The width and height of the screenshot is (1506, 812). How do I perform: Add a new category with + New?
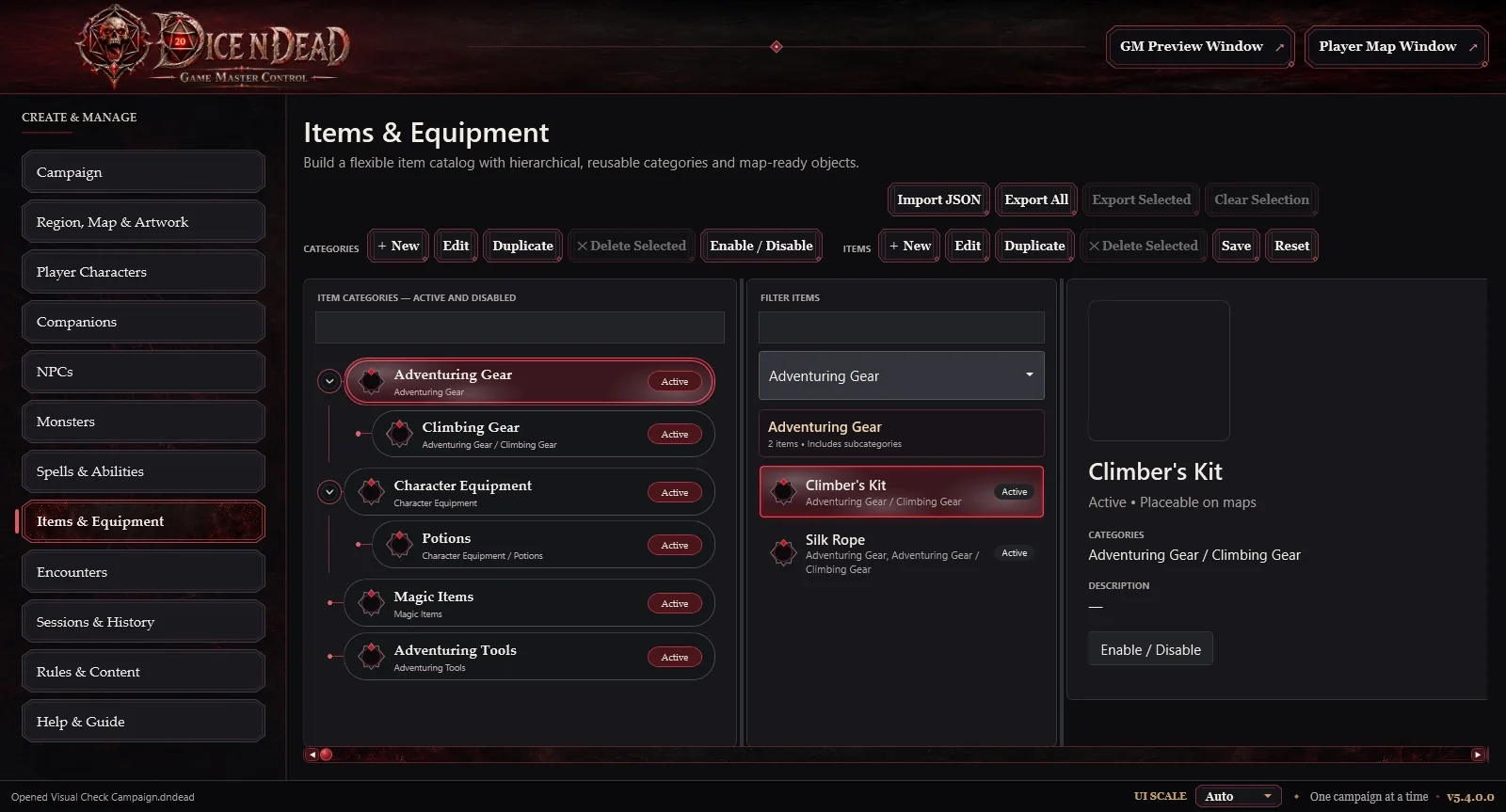tap(398, 246)
